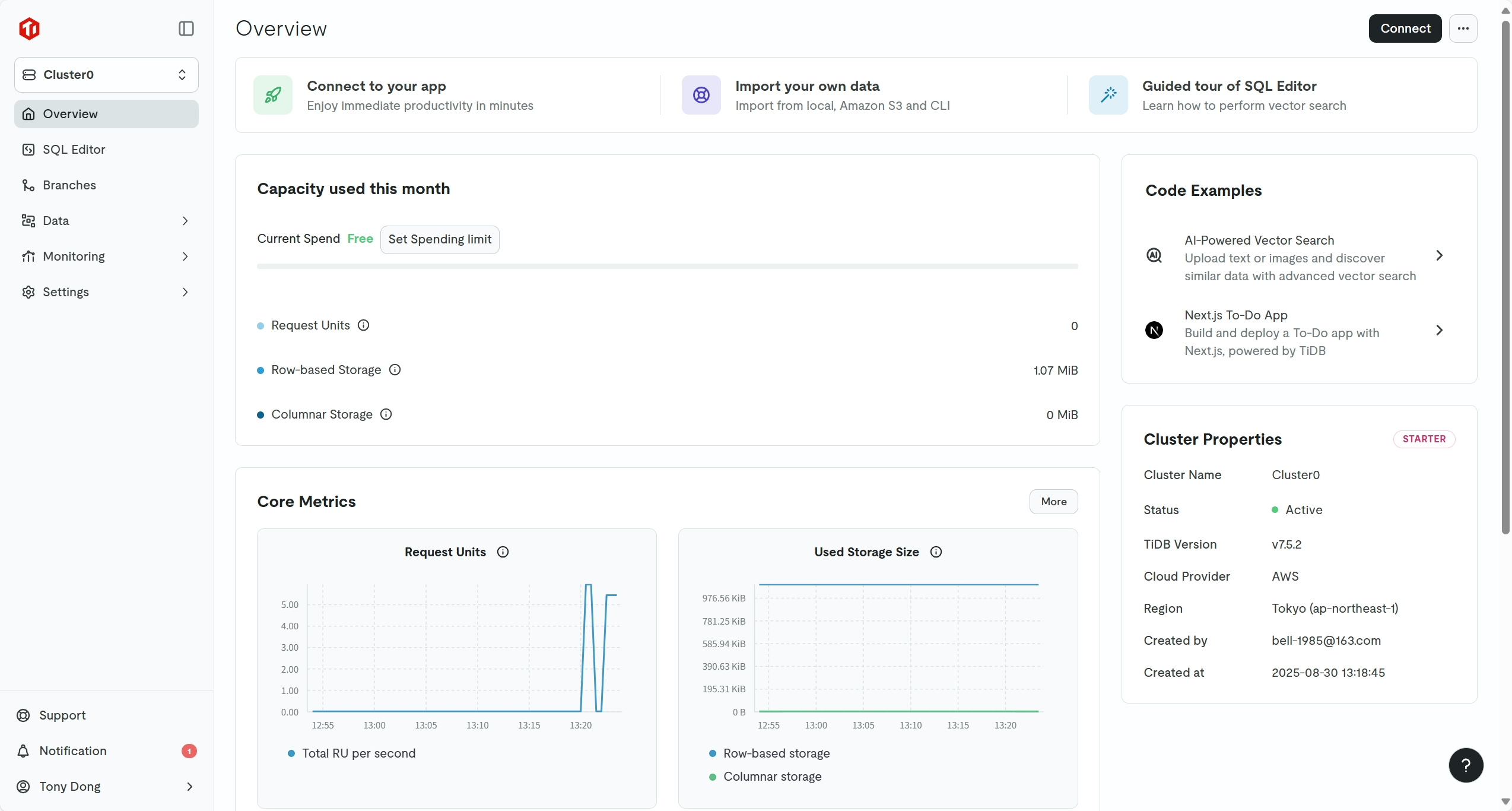Image resolution: width=1512 pixels, height=811 pixels.
Task: Show info for Used Storage Size chart
Action: pyautogui.click(x=936, y=552)
